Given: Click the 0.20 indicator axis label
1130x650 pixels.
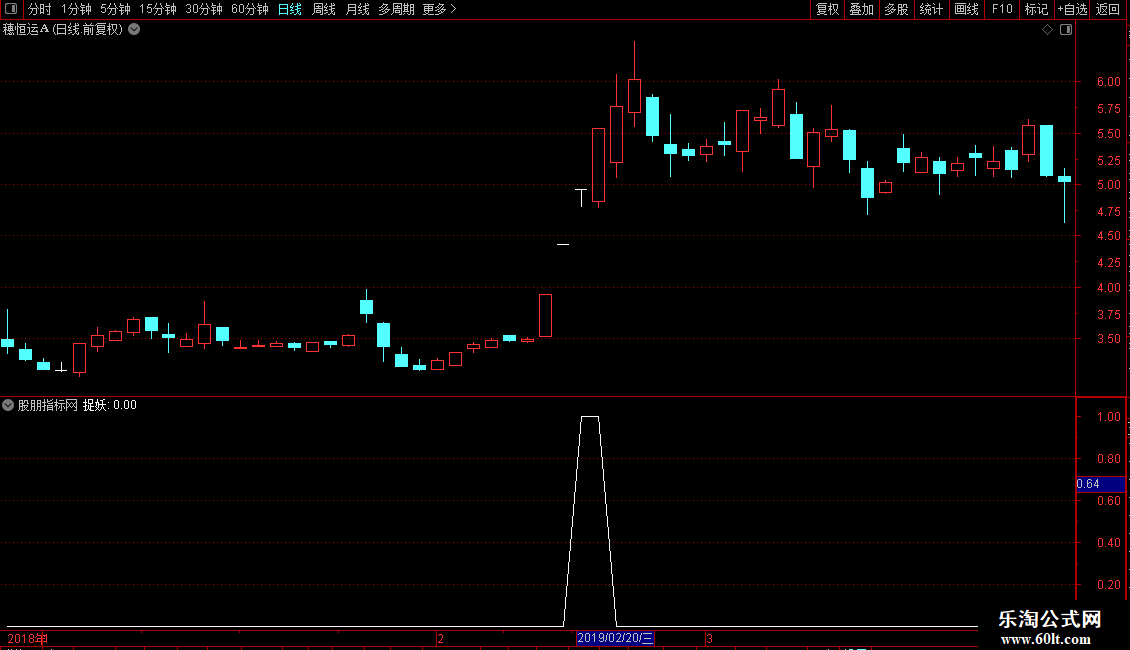Looking at the screenshot, I should 1108,585.
